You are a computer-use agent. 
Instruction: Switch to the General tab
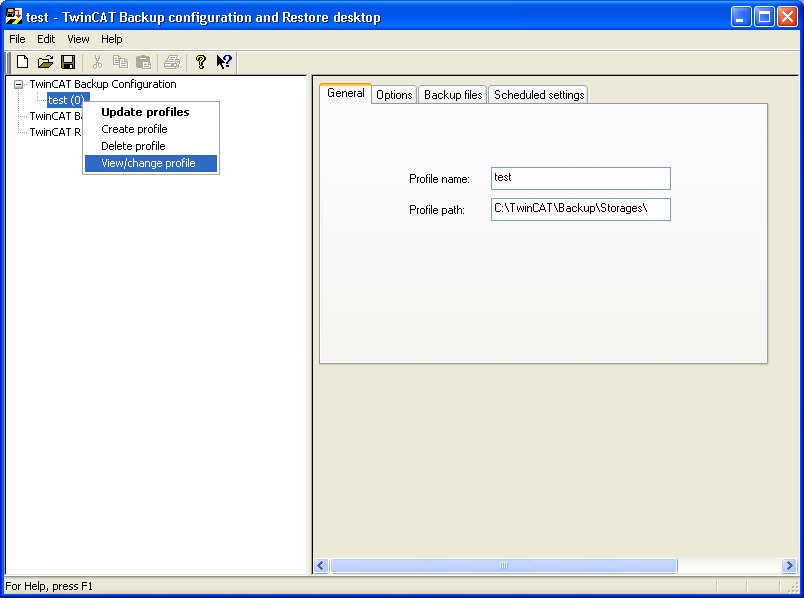pos(346,93)
